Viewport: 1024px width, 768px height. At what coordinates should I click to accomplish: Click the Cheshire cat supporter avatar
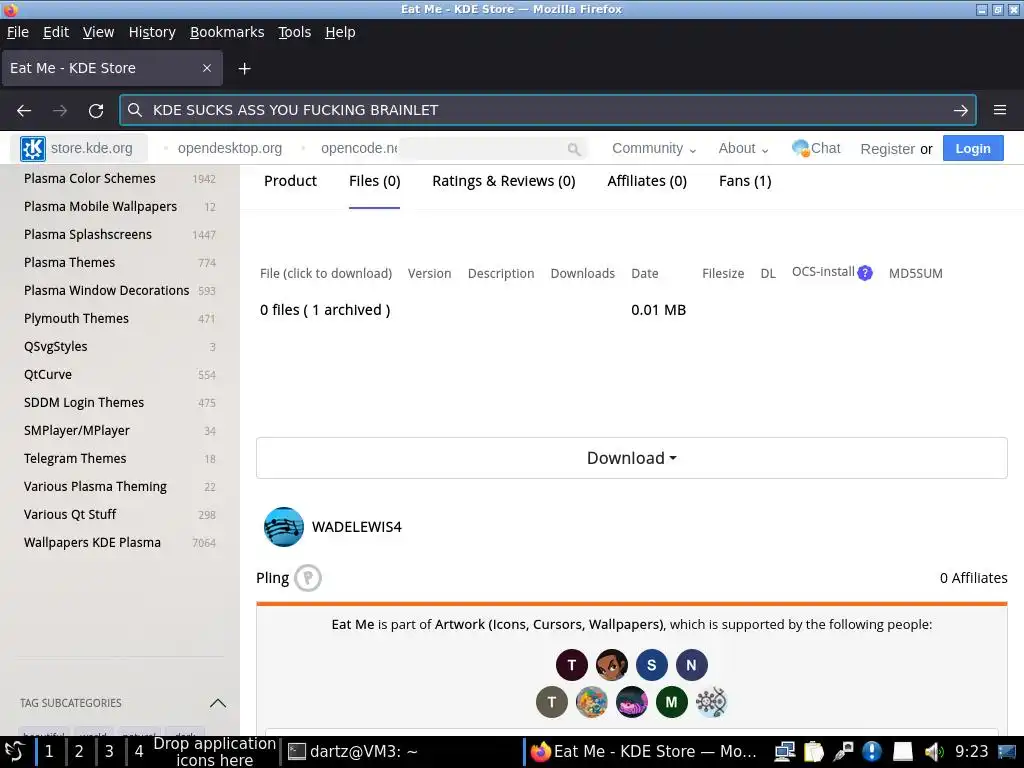632,702
